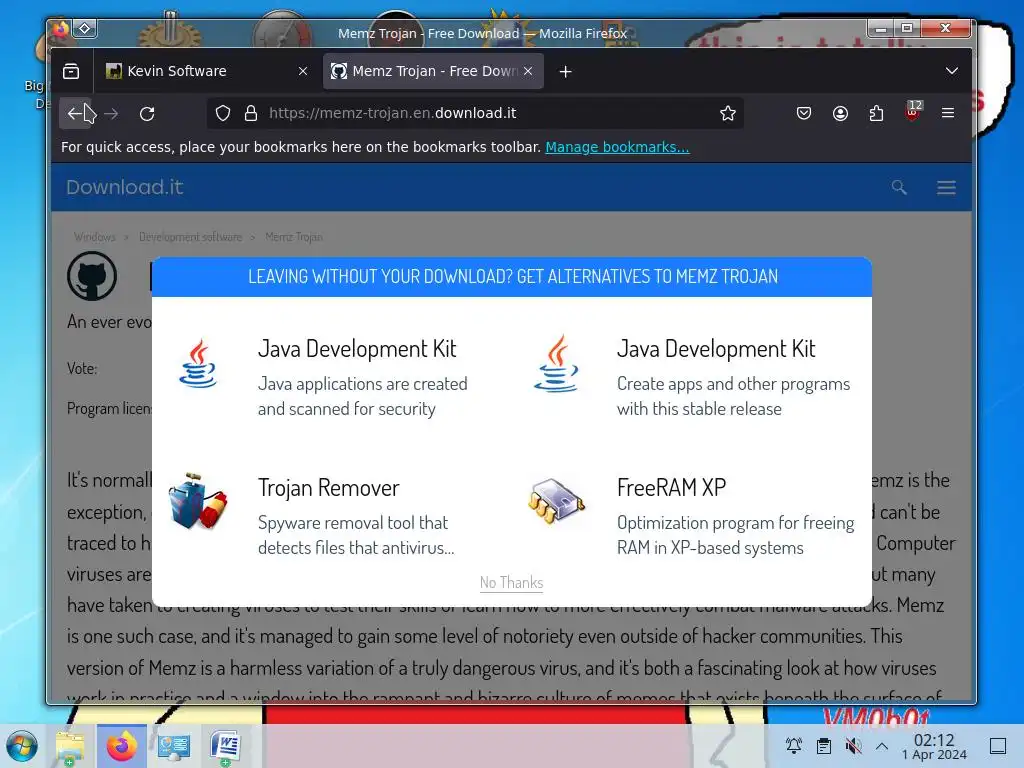
Task: Open the Java Development Kit with 'Create apps' description
Action: 716,349
